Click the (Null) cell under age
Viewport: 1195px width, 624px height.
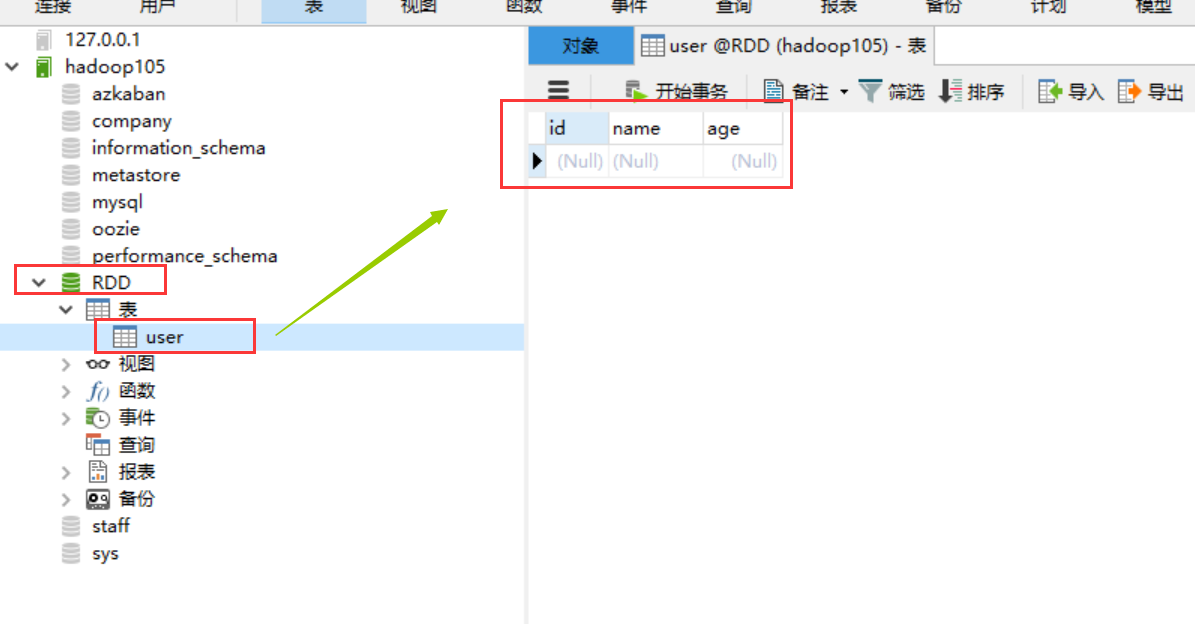pyautogui.click(x=743, y=162)
